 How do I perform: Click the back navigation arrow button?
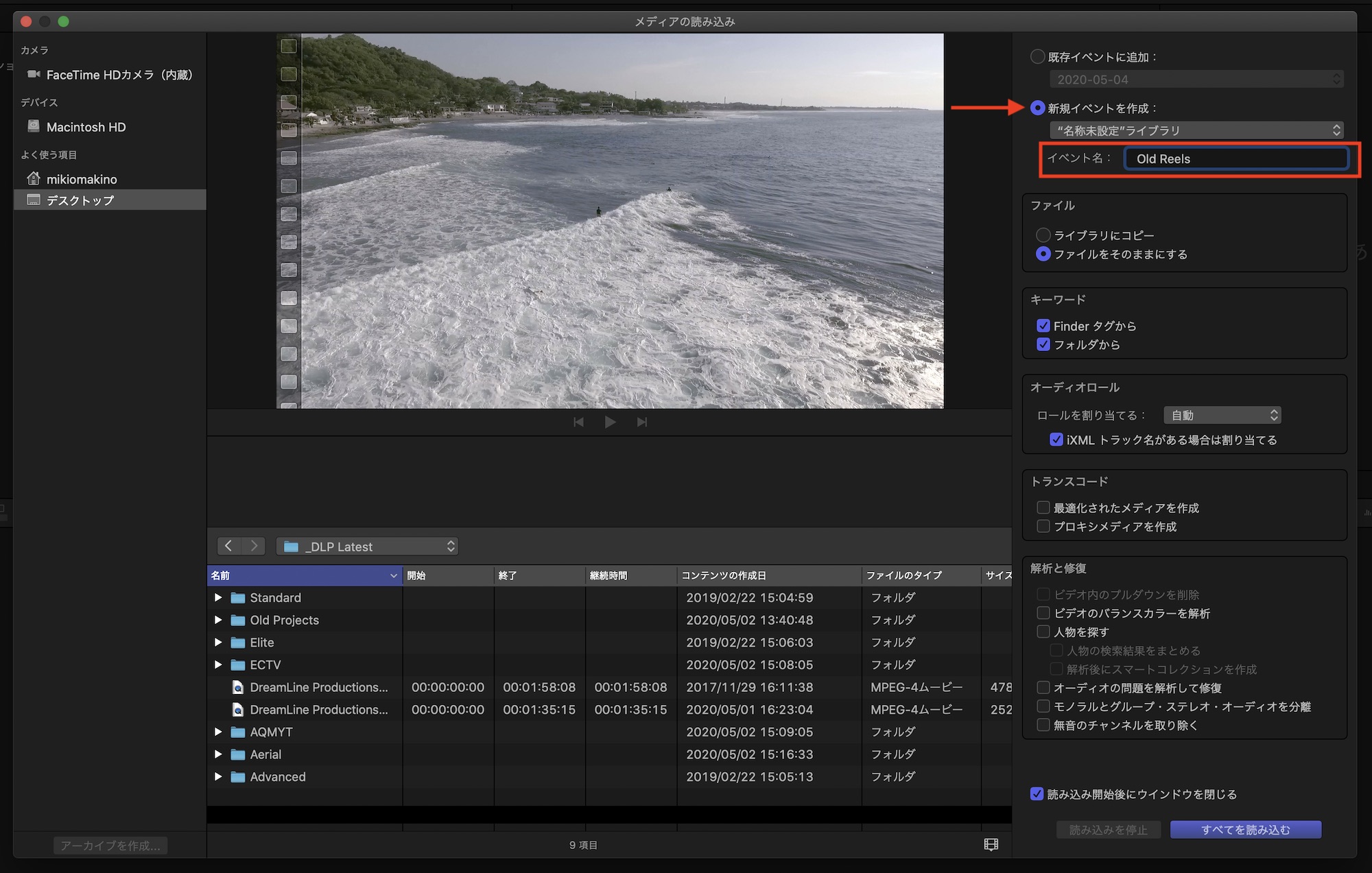(x=228, y=546)
